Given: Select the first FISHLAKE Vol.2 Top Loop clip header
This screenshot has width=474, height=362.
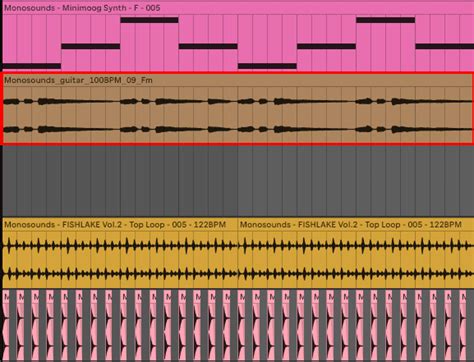Looking at the screenshot, I should pos(120,225).
